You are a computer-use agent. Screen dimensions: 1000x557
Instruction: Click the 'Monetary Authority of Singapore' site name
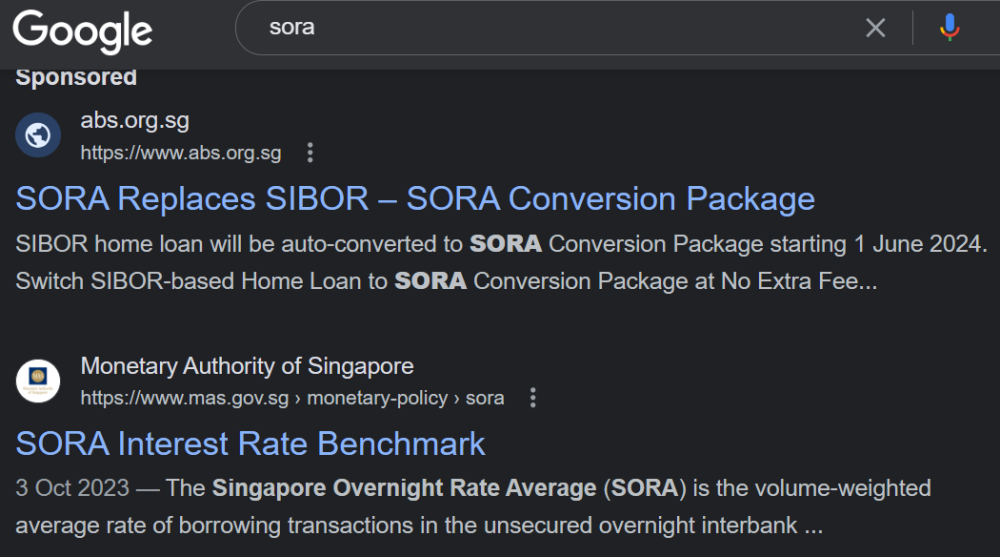(247, 366)
